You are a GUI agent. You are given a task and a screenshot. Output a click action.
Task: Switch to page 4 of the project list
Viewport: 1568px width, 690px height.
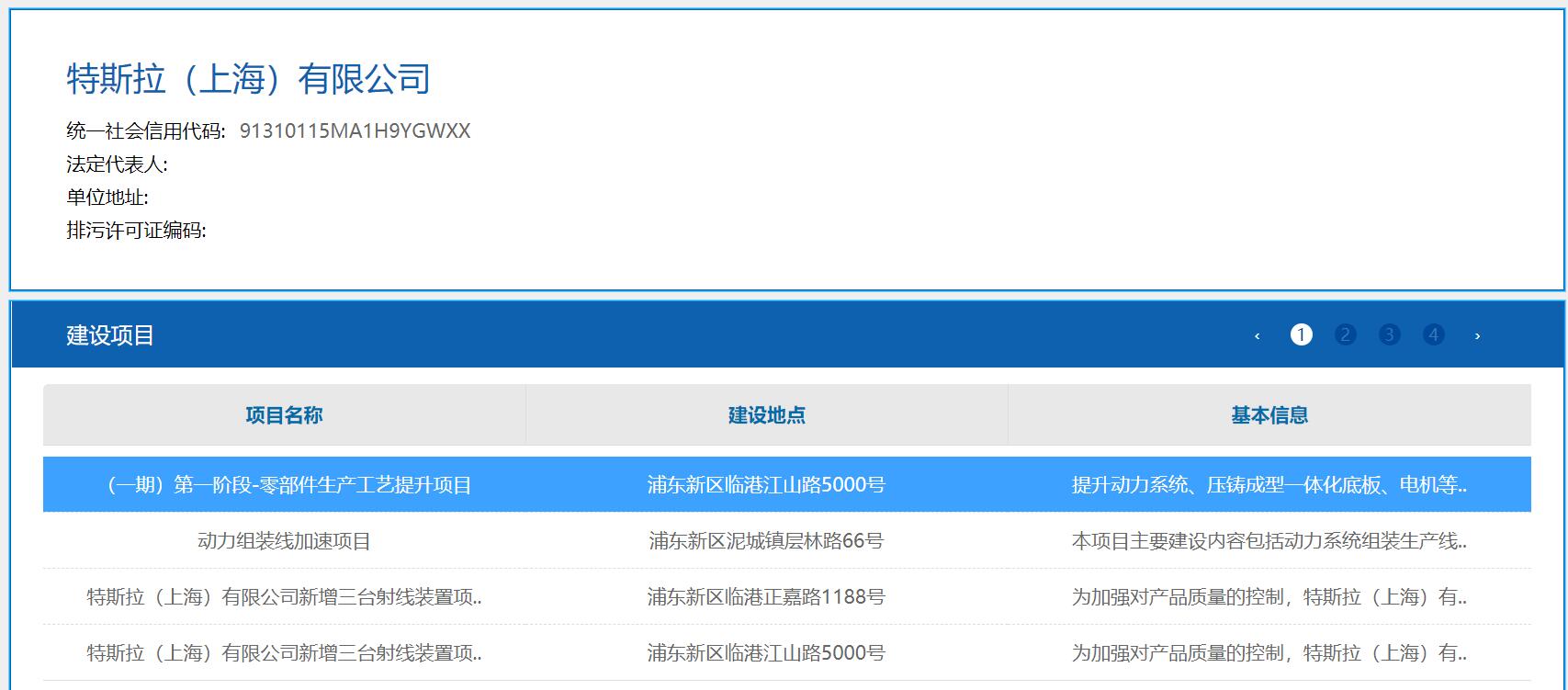click(x=1433, y=335)
